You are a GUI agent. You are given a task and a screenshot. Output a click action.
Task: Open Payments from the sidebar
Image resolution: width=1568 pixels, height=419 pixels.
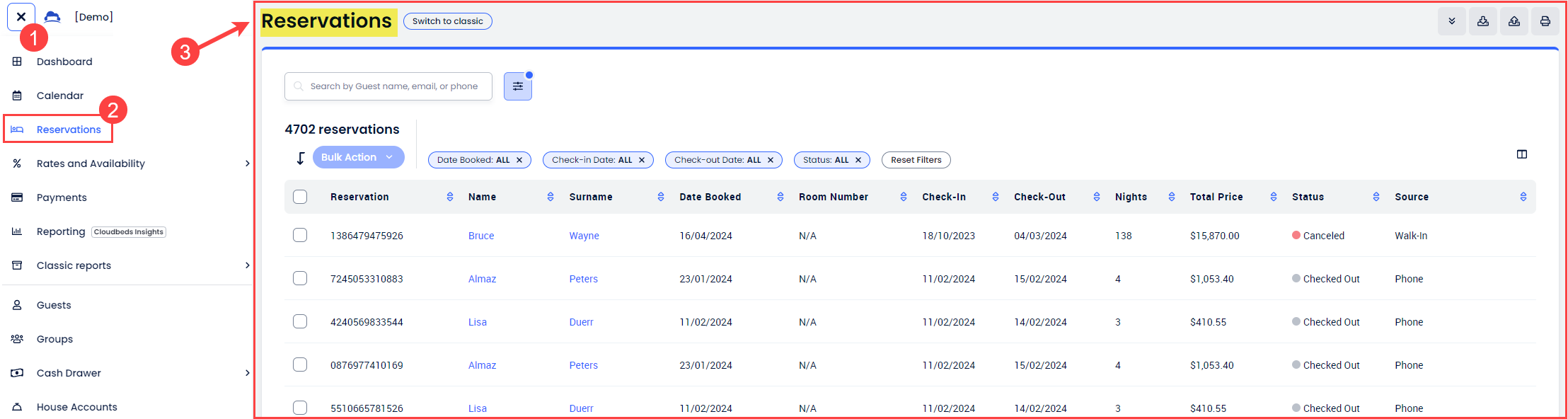coord(62,197)
